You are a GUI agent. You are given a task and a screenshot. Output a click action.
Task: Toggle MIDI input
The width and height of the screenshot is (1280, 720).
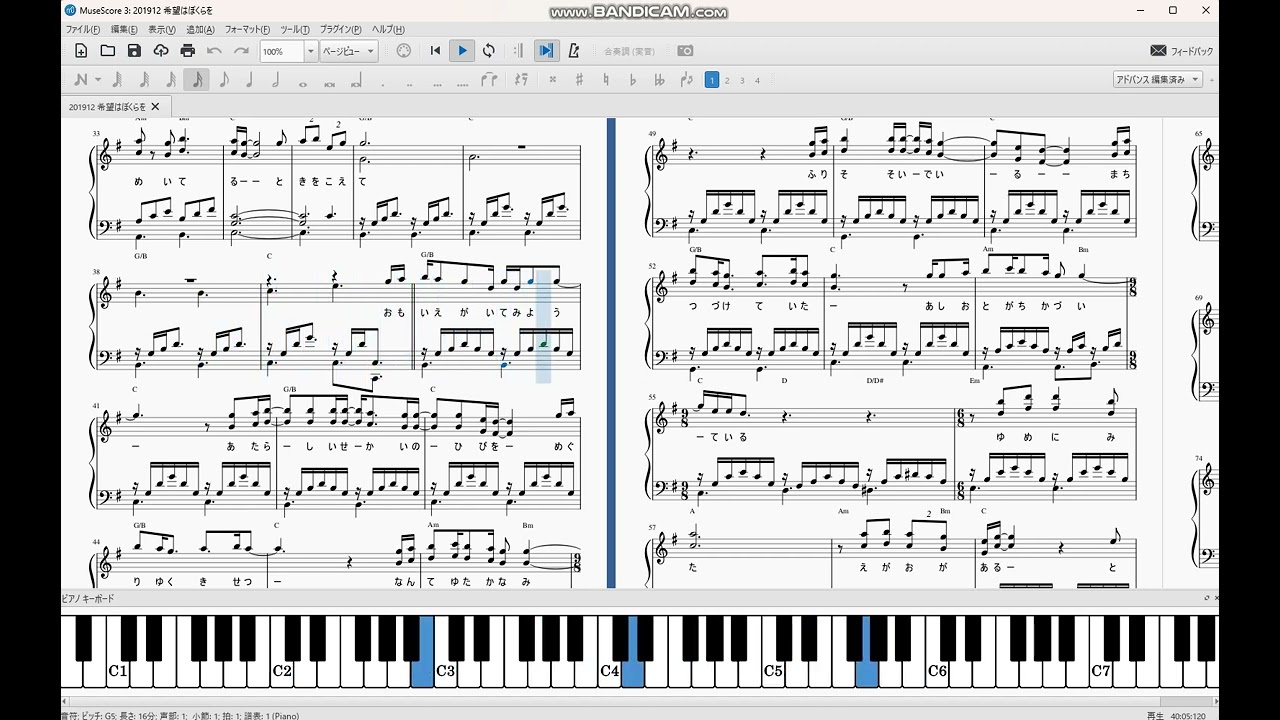[404, 51]
